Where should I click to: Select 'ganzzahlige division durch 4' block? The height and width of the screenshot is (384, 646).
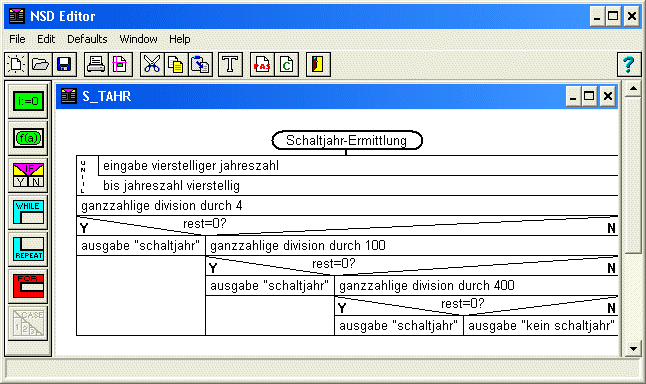[x=347, y=206]
